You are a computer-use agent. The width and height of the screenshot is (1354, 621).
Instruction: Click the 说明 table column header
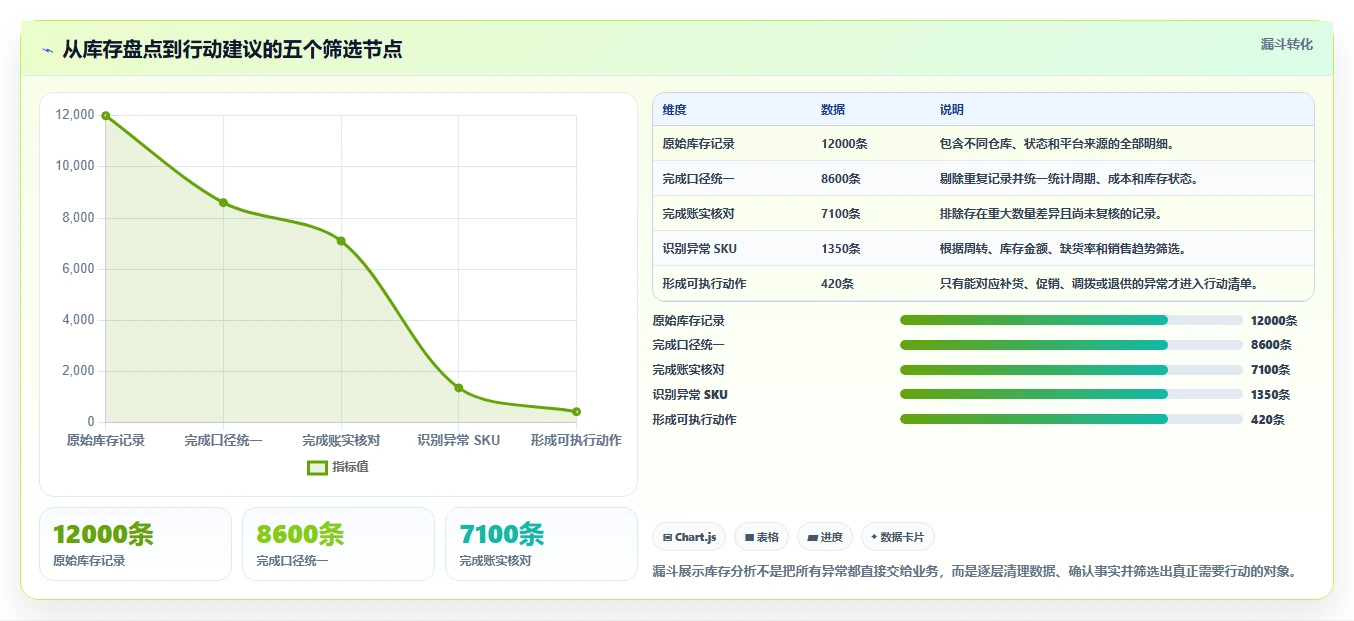click(x=951, y=110)
